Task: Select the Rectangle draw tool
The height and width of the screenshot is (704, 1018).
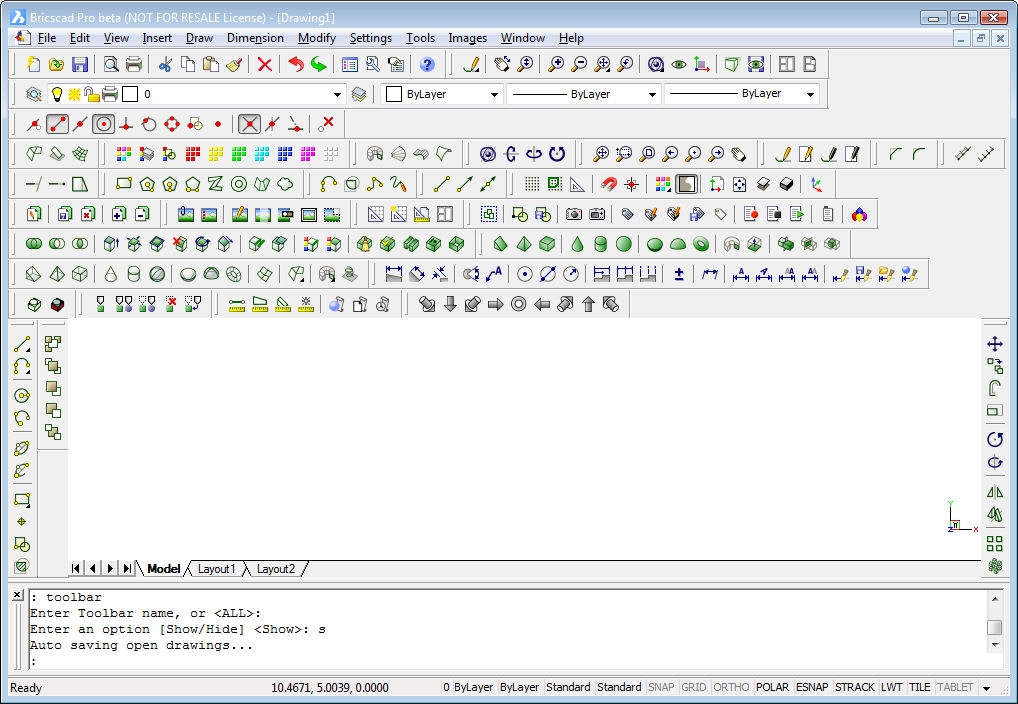Action: coord(123,184)
